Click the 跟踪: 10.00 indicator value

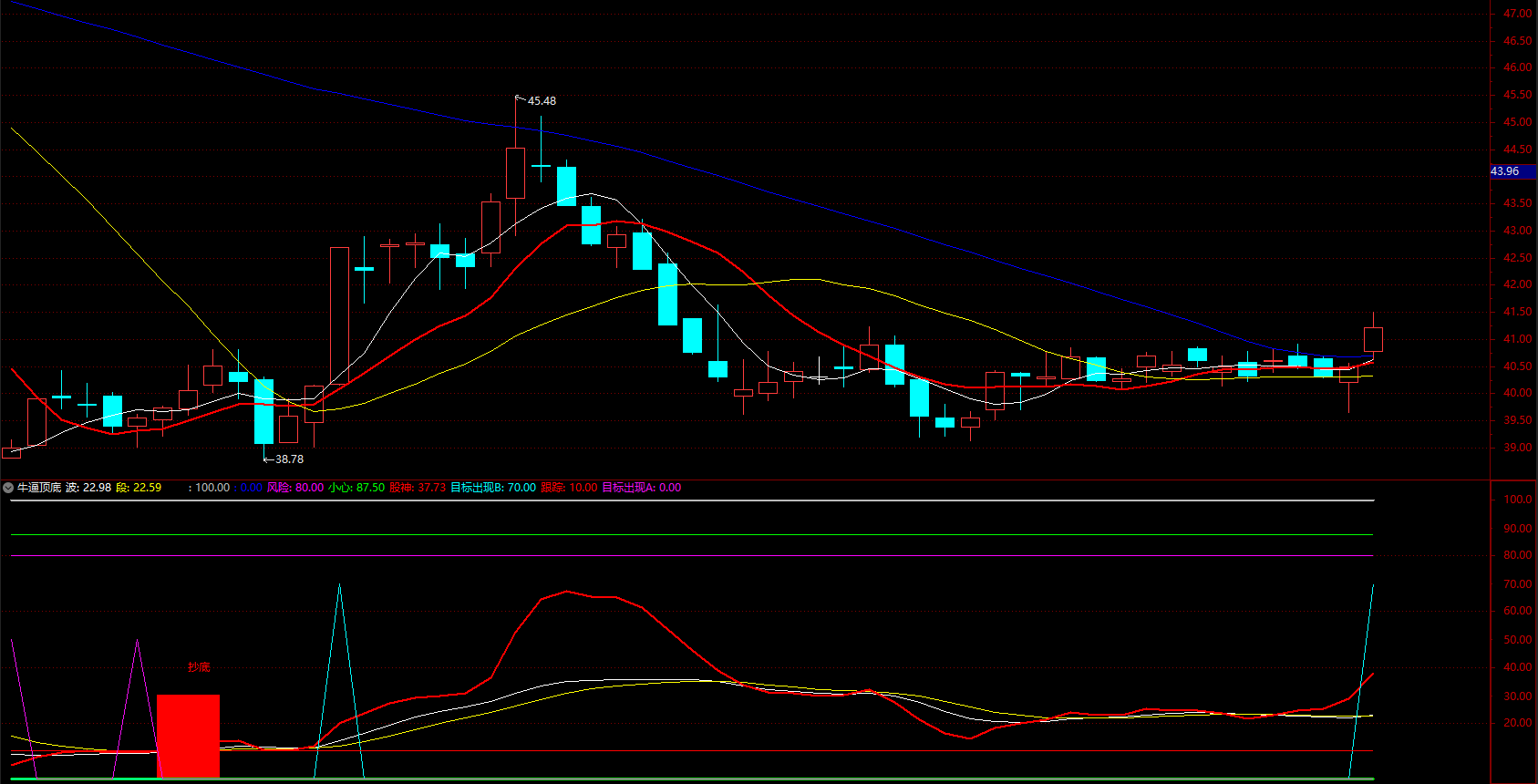pos(569,488)
